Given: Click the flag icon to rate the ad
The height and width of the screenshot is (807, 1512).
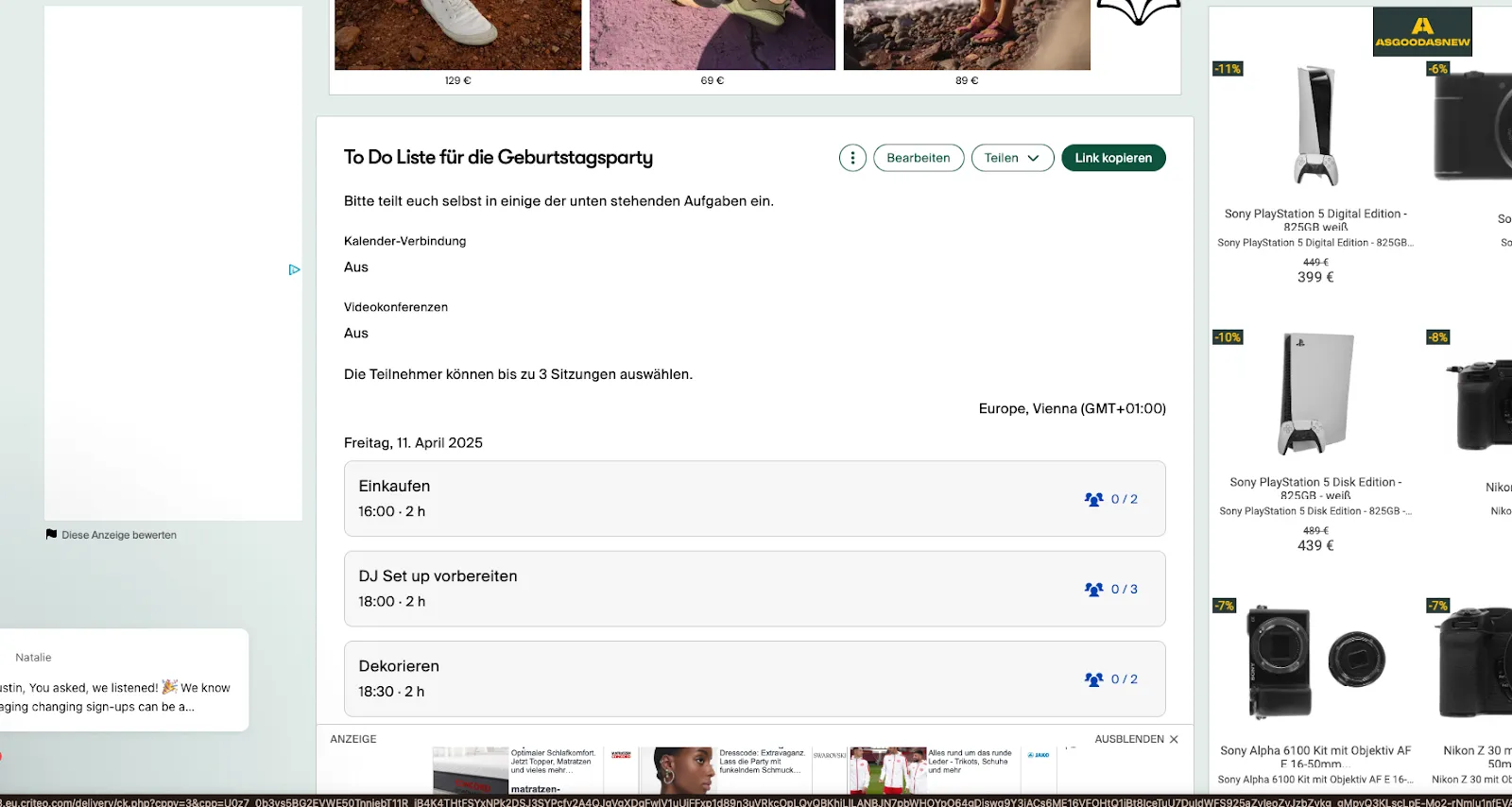Looking at the screenshot, I should pos(51,535).
